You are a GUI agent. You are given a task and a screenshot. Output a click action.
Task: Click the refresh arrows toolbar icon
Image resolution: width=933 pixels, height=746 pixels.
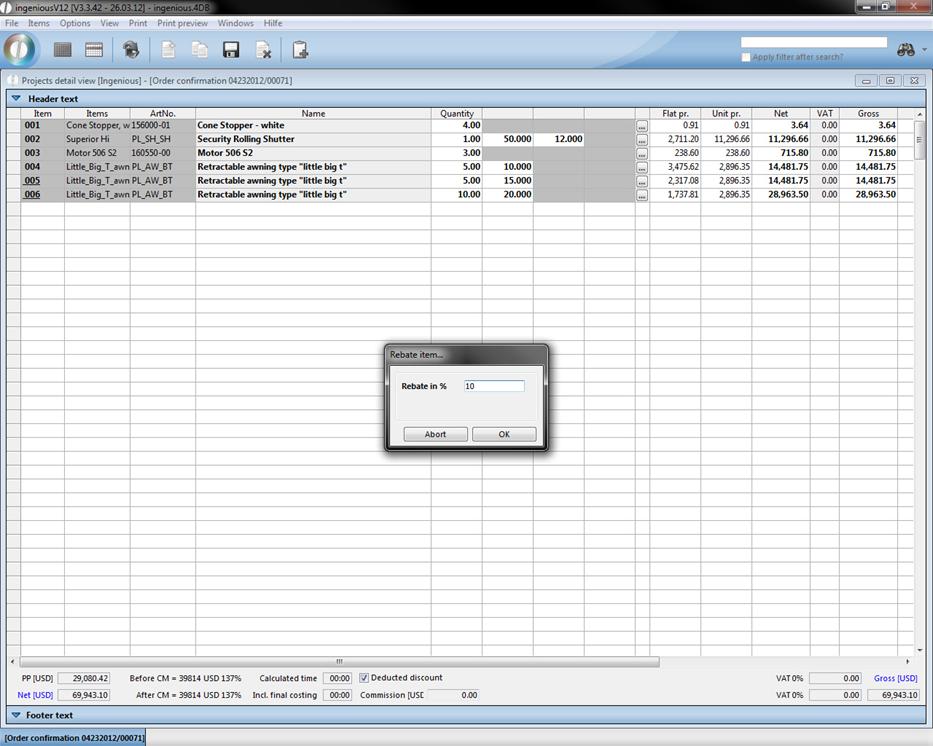[131, 50]
